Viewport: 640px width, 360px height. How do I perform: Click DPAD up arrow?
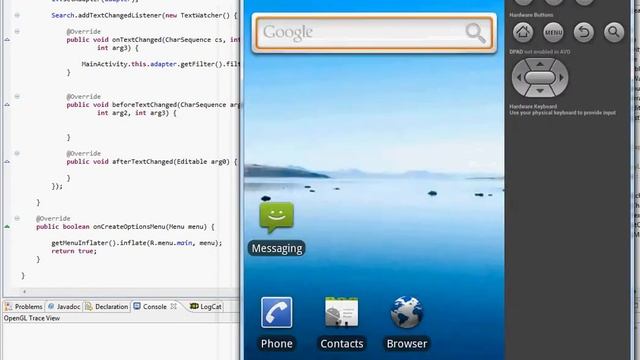pos(540,64)
